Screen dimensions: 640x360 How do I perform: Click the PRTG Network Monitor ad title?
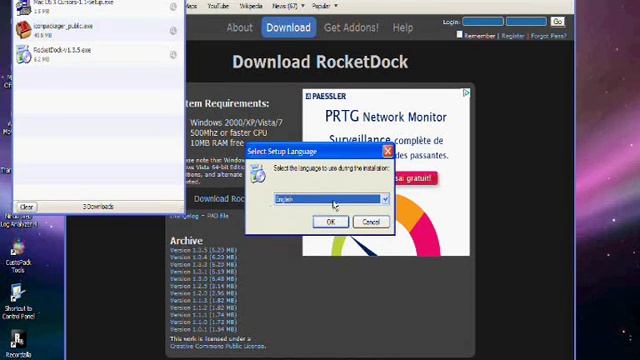tap(386, 117)
